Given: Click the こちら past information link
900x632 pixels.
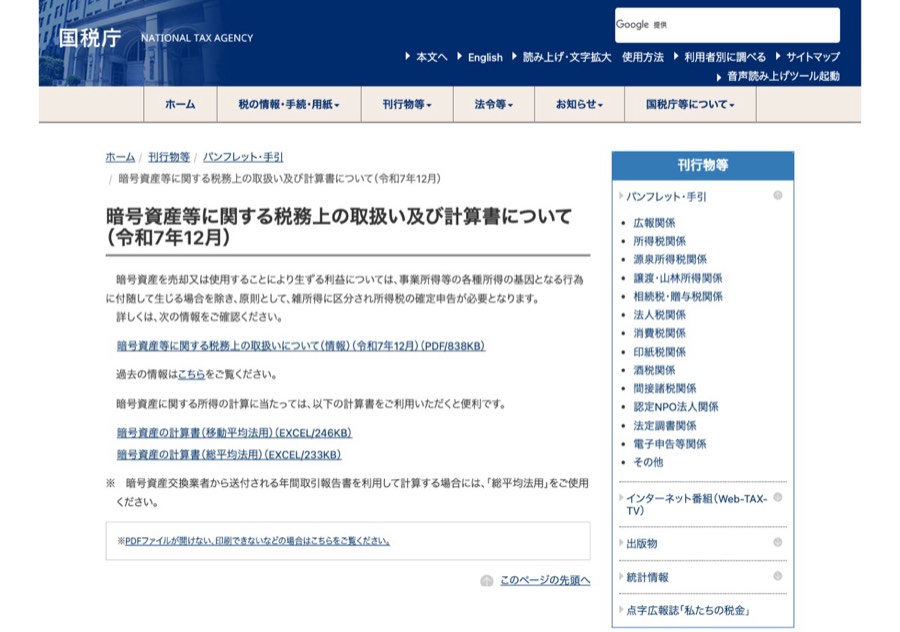Looking at the screenshot, I should tap(191, 374).
